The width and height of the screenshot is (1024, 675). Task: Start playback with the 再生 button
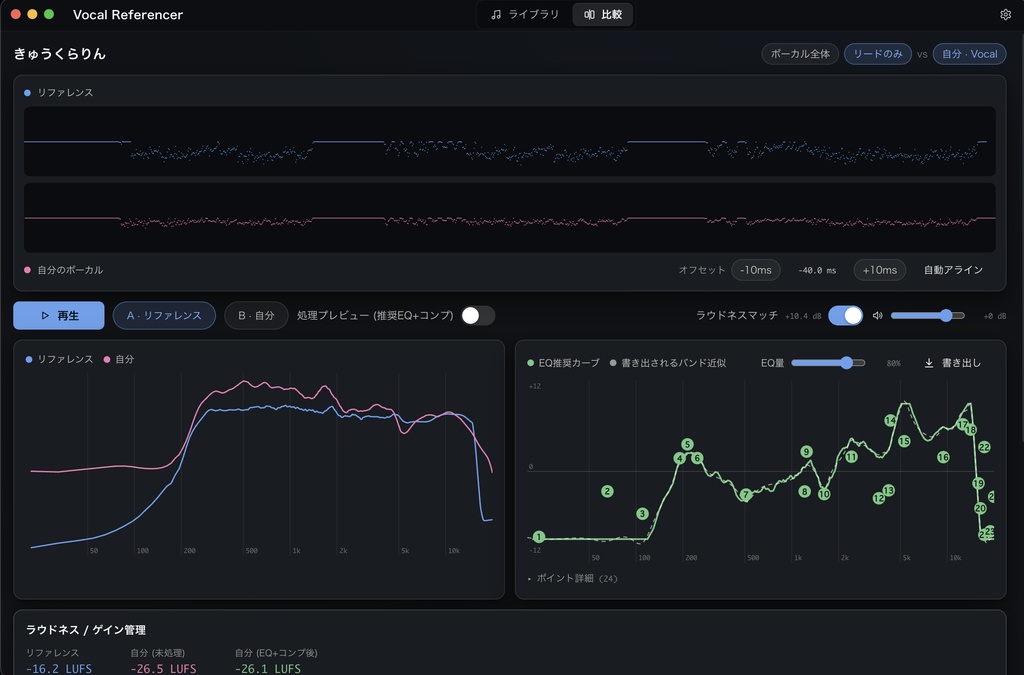(x=59, y=316)
